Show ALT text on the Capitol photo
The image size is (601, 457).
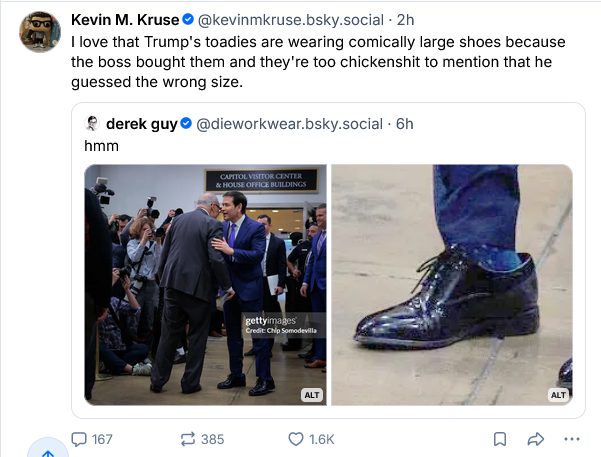(311, 394)
